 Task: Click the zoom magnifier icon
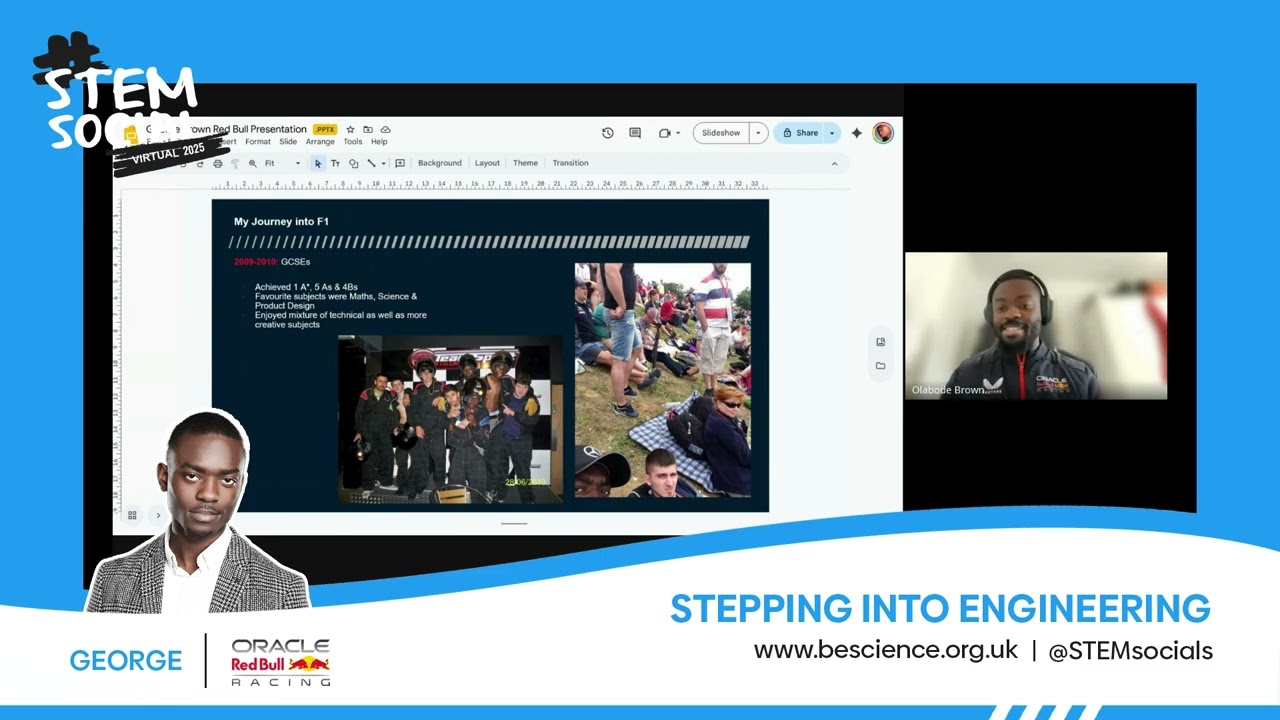(253, 163)
